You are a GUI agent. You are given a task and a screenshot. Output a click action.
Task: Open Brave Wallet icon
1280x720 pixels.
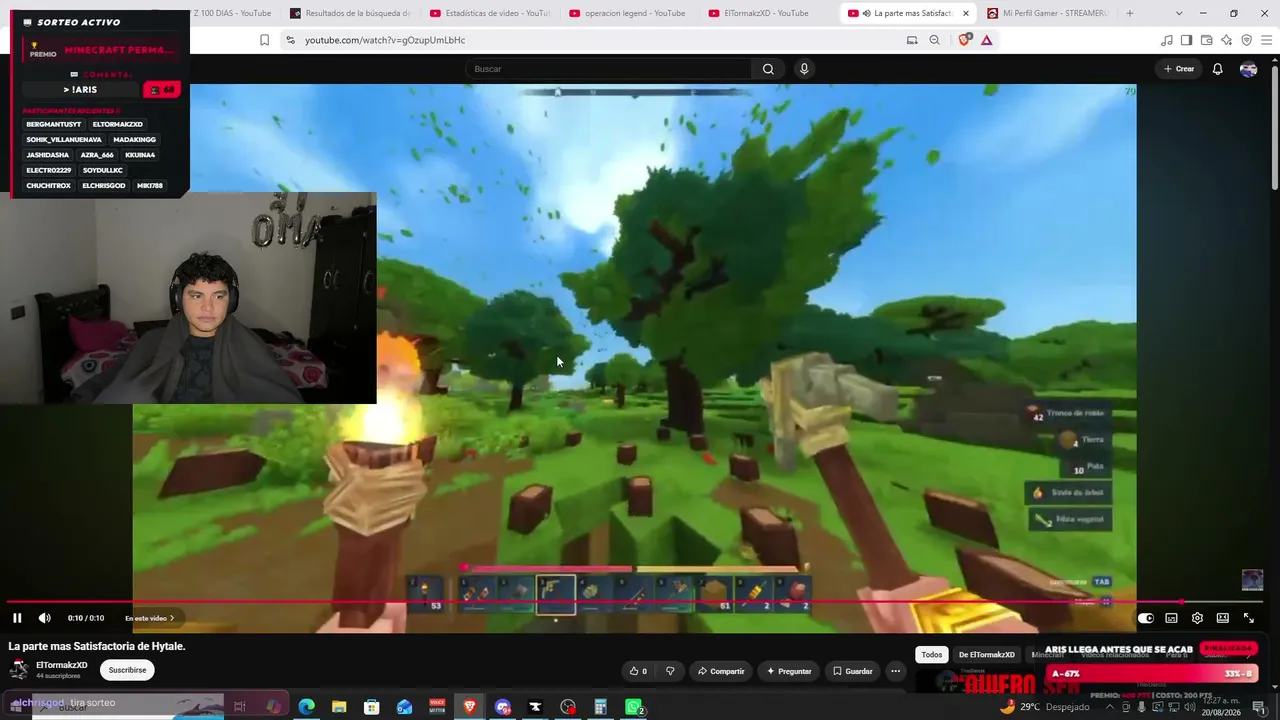pos(1206,40)
